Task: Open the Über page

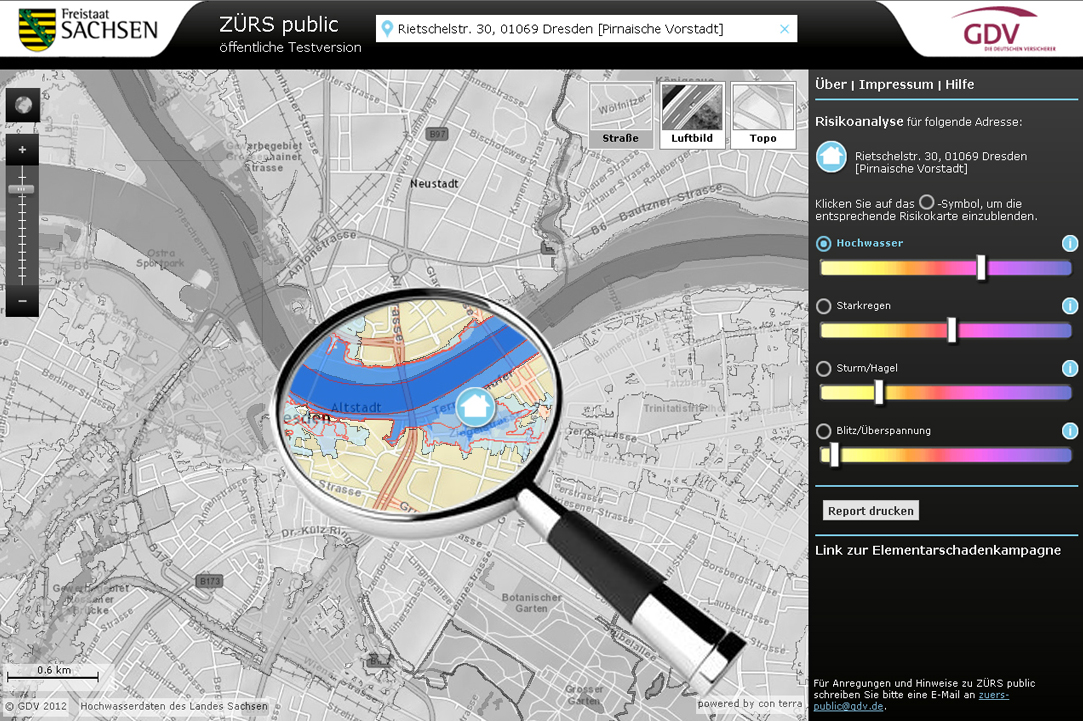Action: [x=831, y=84]
